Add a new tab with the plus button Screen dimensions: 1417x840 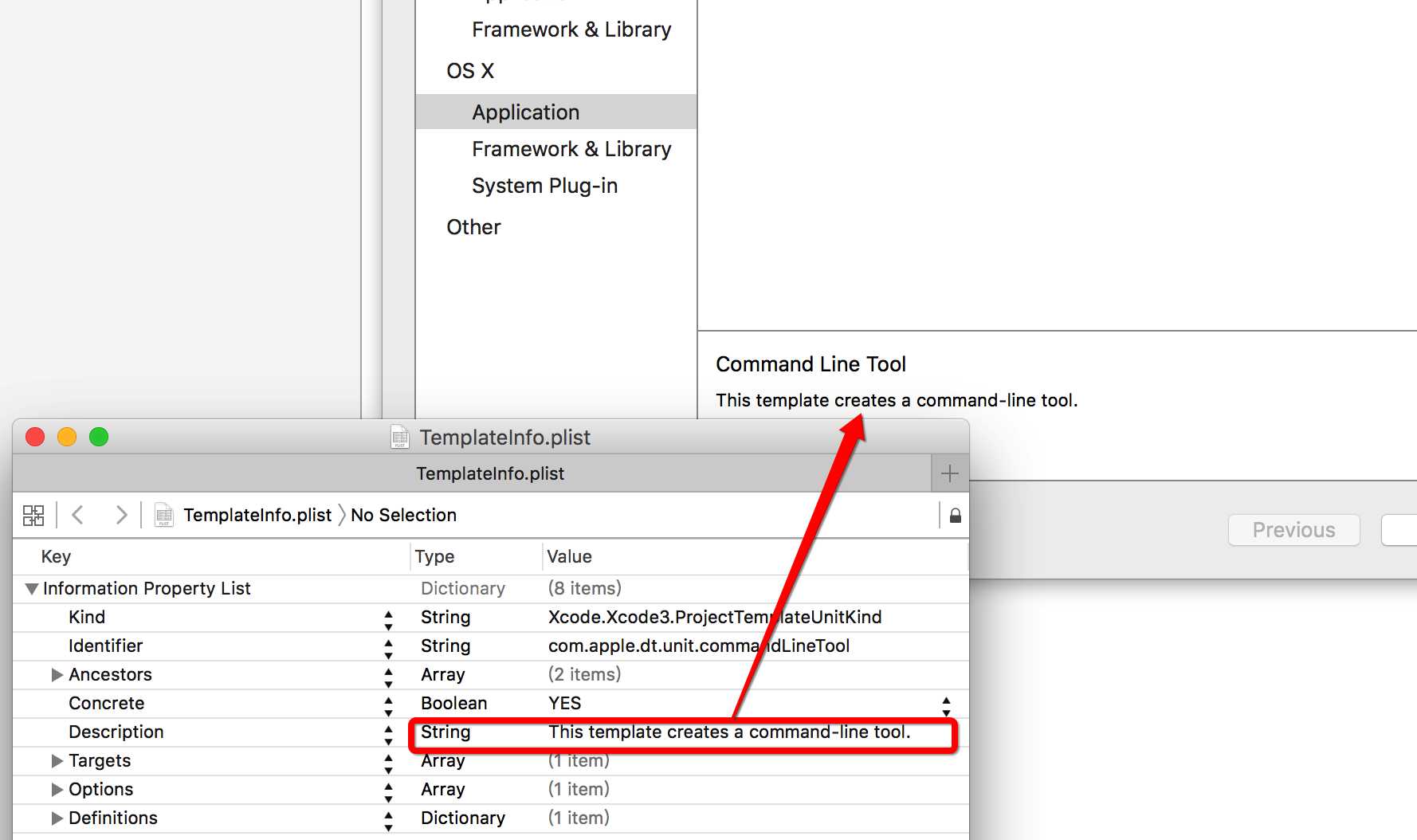click(949, 473)
